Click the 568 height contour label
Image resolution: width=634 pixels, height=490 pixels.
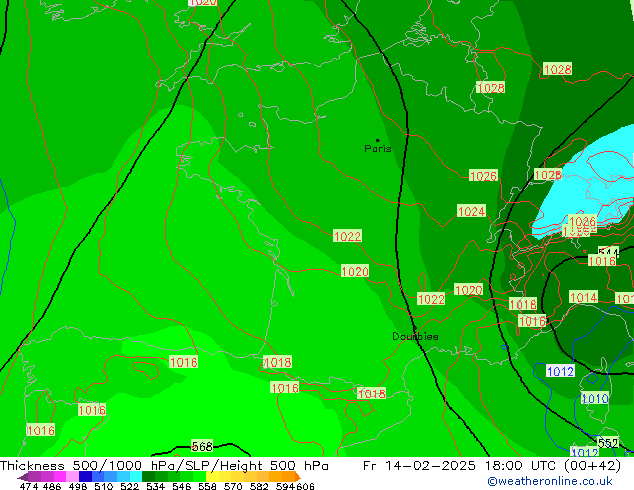[202, 446]
